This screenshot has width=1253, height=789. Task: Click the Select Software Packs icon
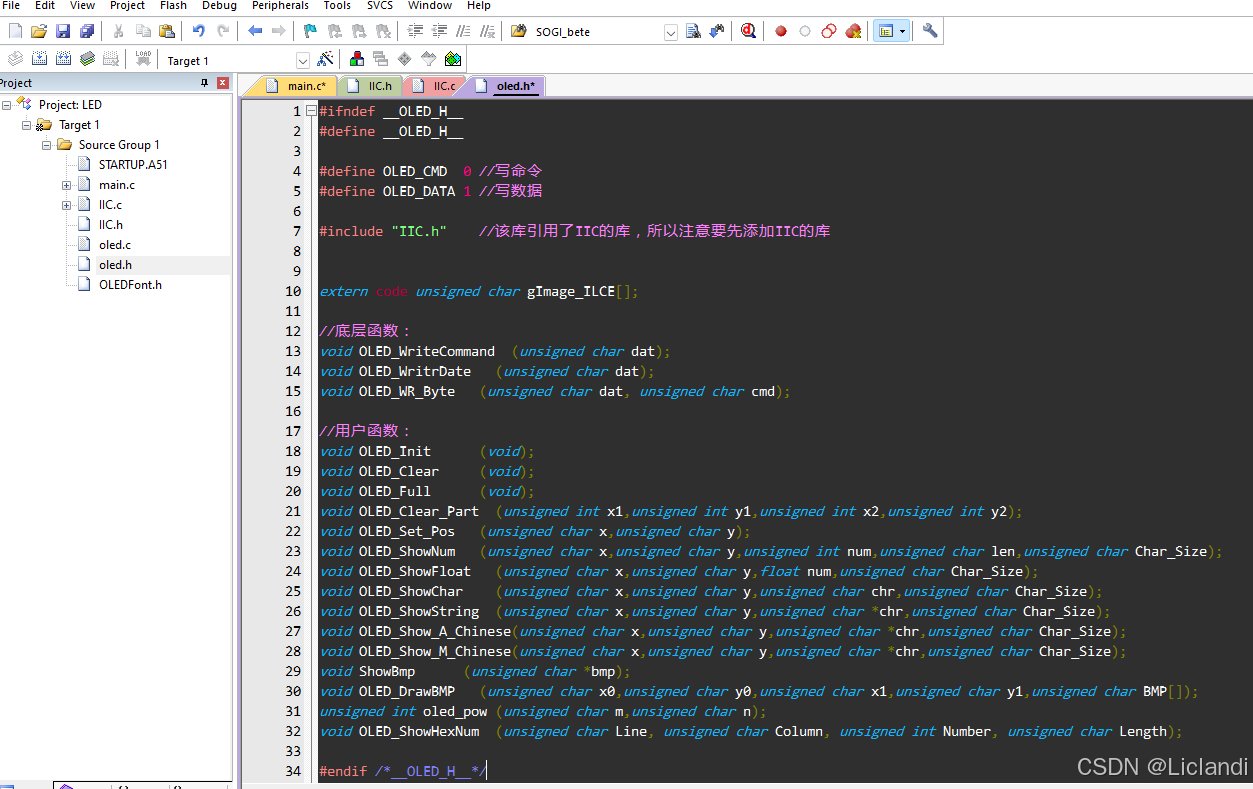click(x=429, y=59)
